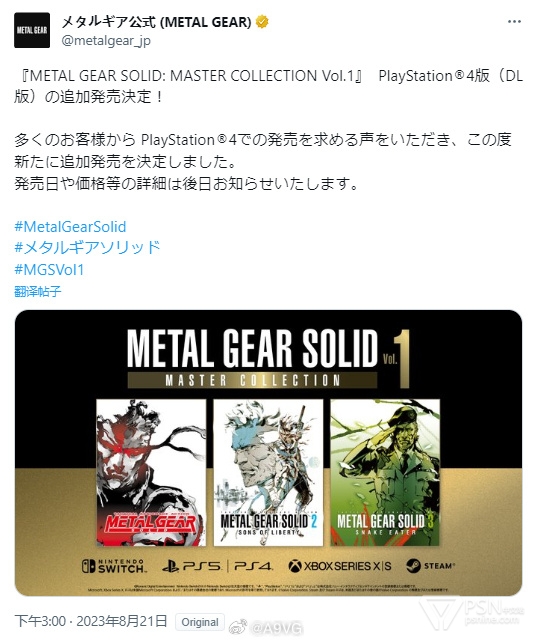The width and height of the screenshot is (535, 642).
Task: Open the three-dot more options menu
Action: (x=514, y=22)
